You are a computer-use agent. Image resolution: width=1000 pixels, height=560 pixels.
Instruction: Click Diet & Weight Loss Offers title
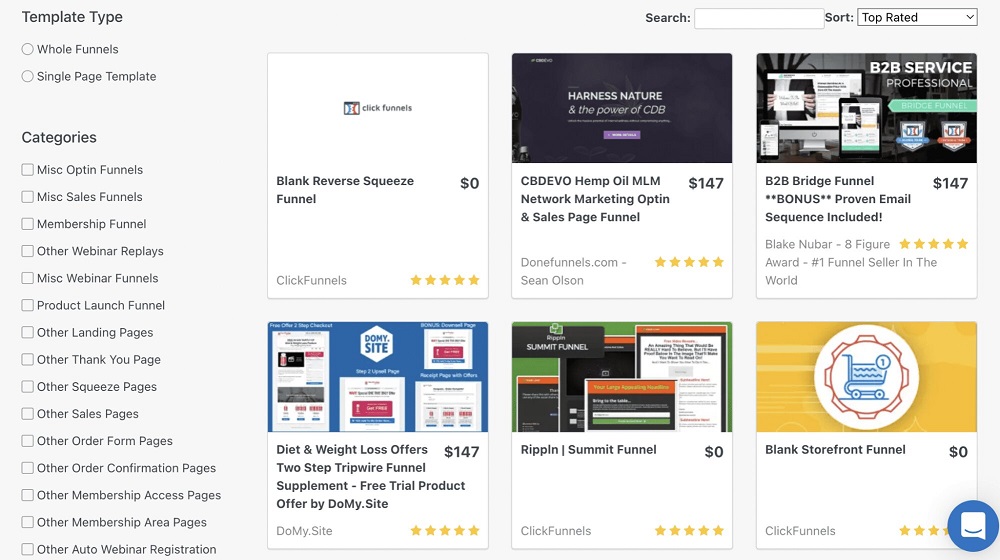tap(371, 476)
